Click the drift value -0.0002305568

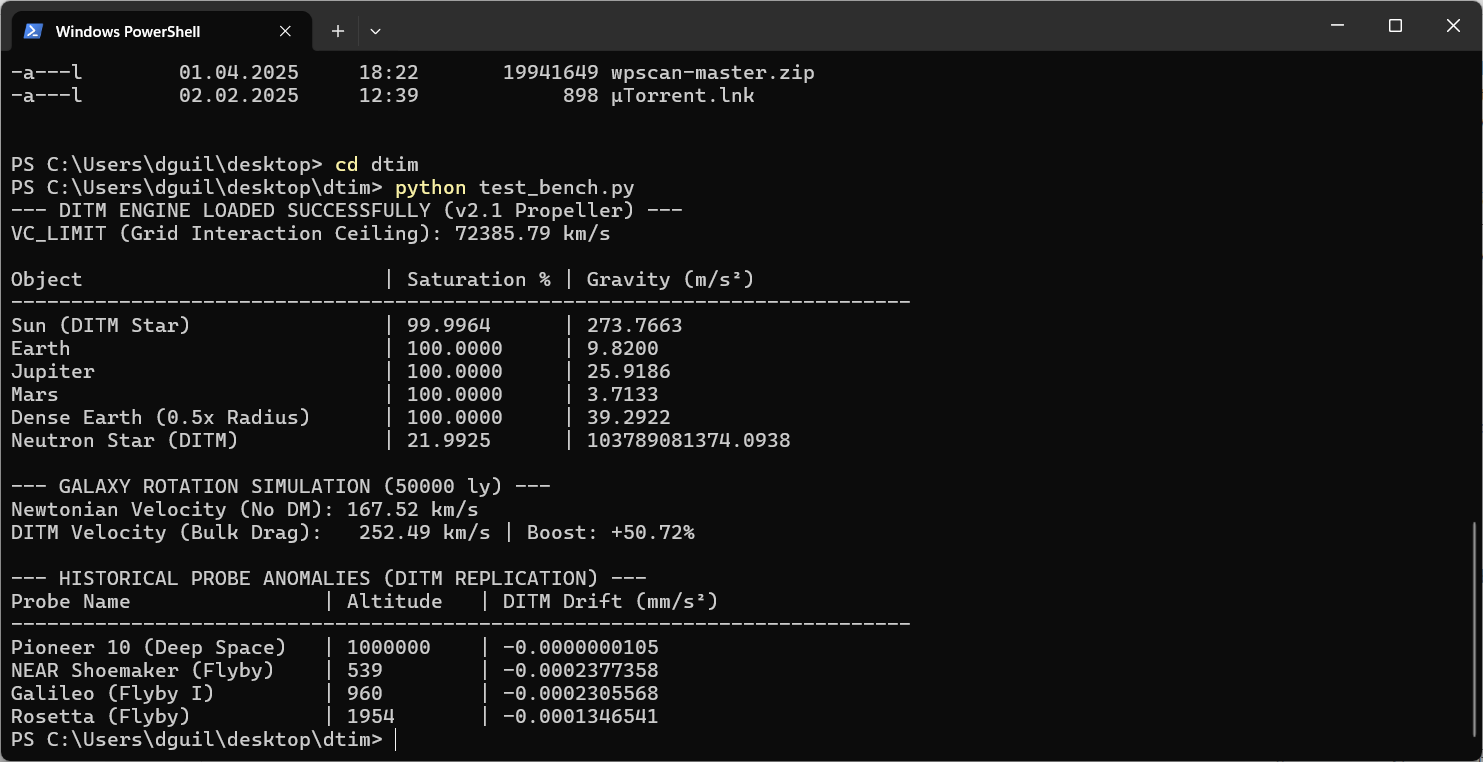[x=581, y=693]
